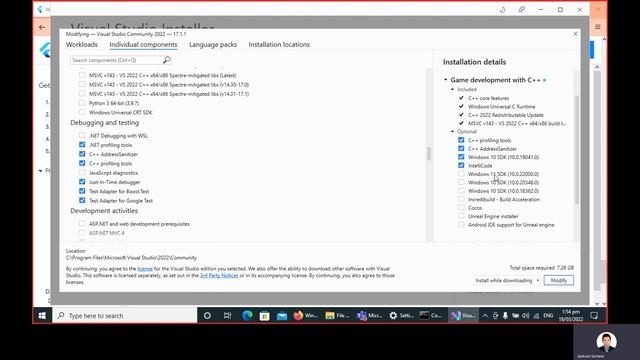Uncheck C++ AddressSanitizer in Debugging and testing
Image resolution: width=640 pixels, height=360 pixels.
click(82, 154)
